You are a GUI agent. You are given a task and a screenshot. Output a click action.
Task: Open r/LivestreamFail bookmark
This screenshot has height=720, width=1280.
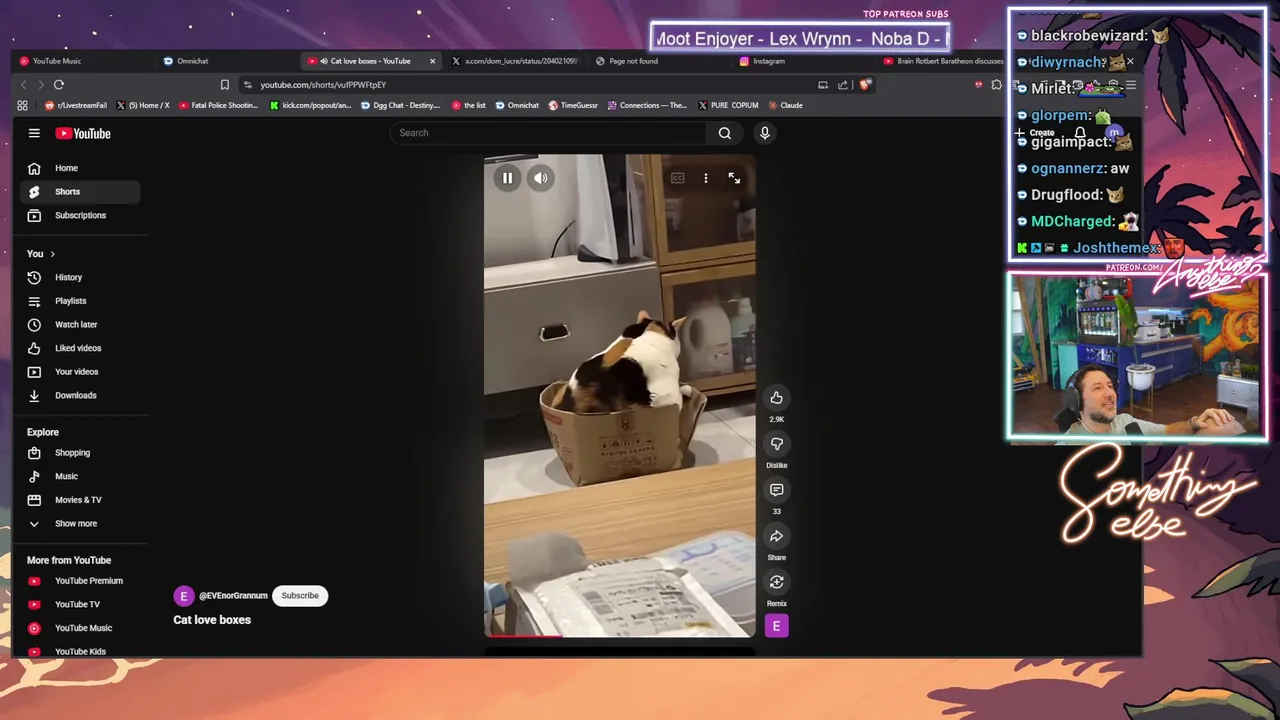pos(76,105)
